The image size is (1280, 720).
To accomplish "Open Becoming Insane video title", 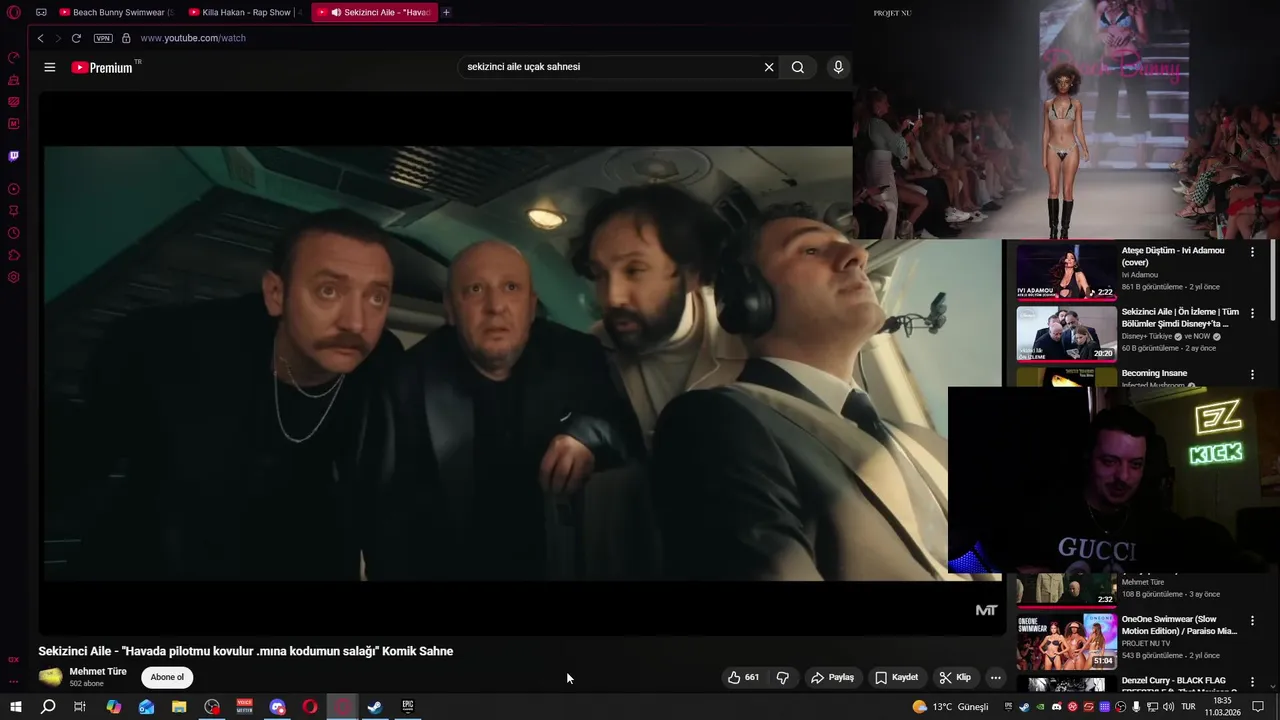I will (x=1154, y=373).
